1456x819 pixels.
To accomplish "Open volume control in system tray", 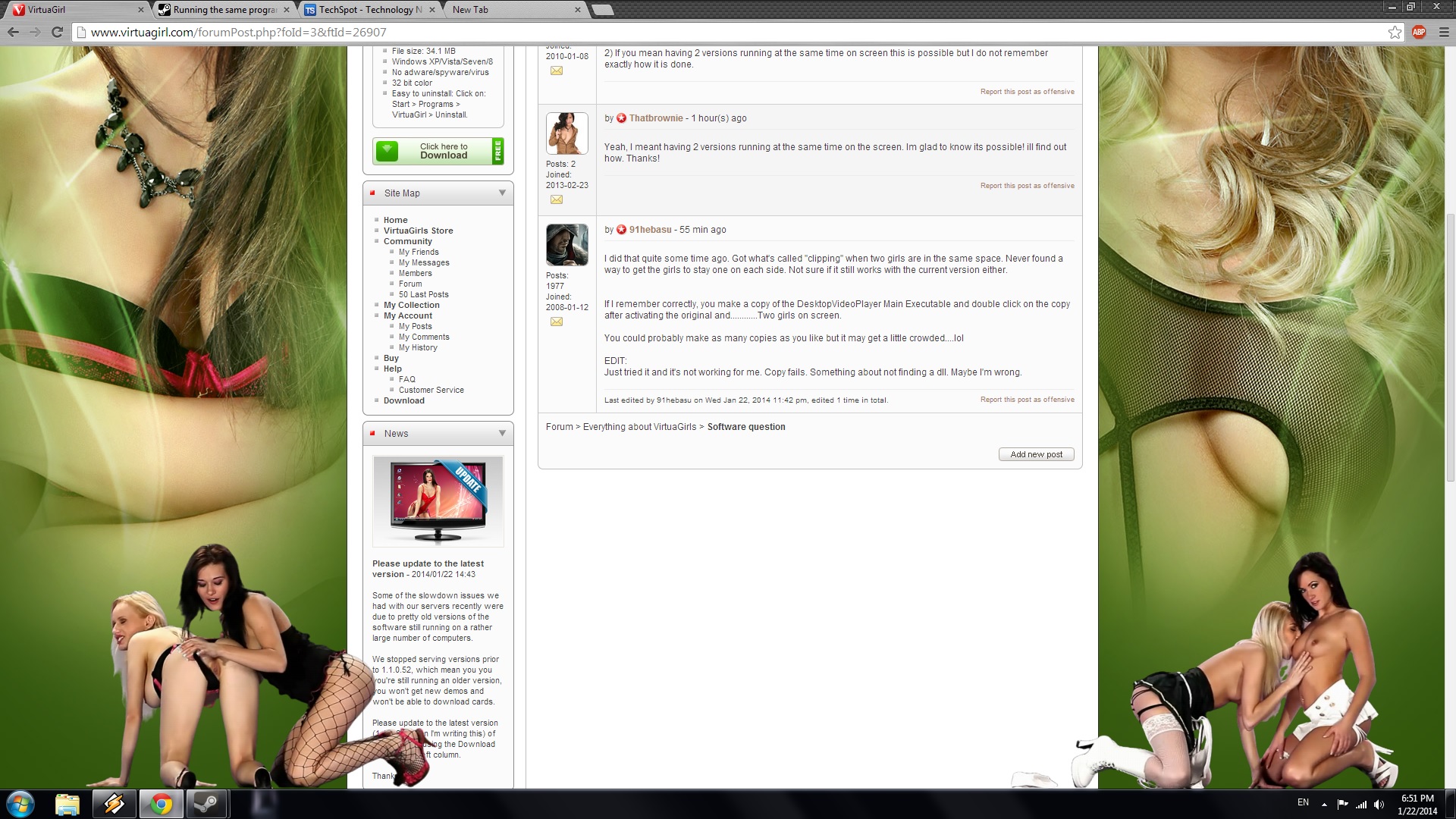I will 1379,804.
